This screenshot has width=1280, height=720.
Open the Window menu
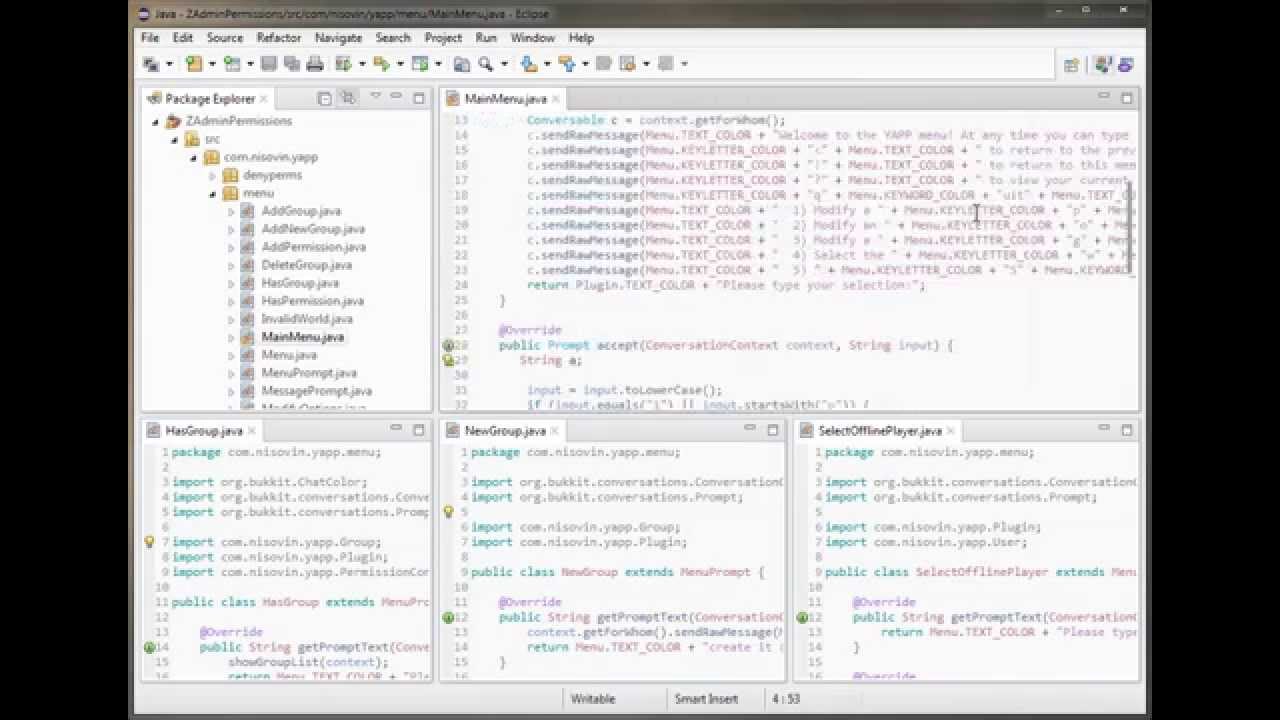click(533, 37)
